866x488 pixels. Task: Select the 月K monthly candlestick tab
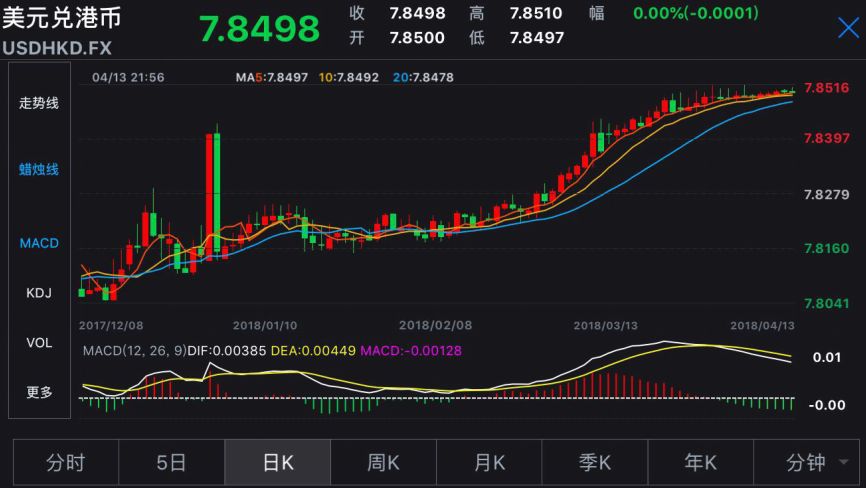coord(489,462)
